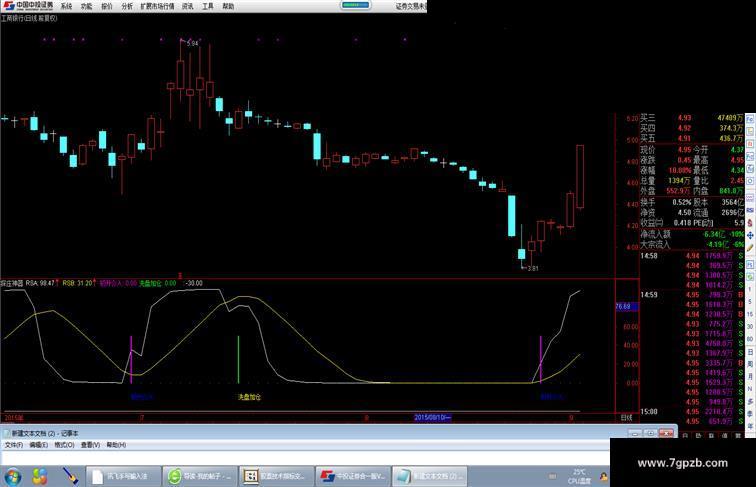Screen dimensions: 756x487
Task: Switch to 股票技术指标 taskbar item
Action: click(276, 476)
